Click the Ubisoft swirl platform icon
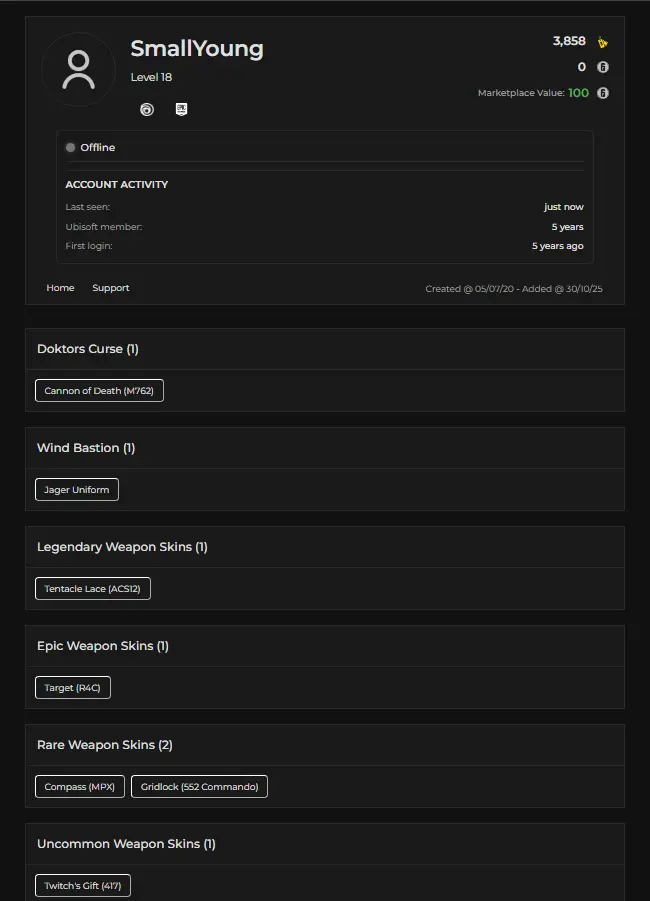Screen dimensions: 650x901 [147, 110]
